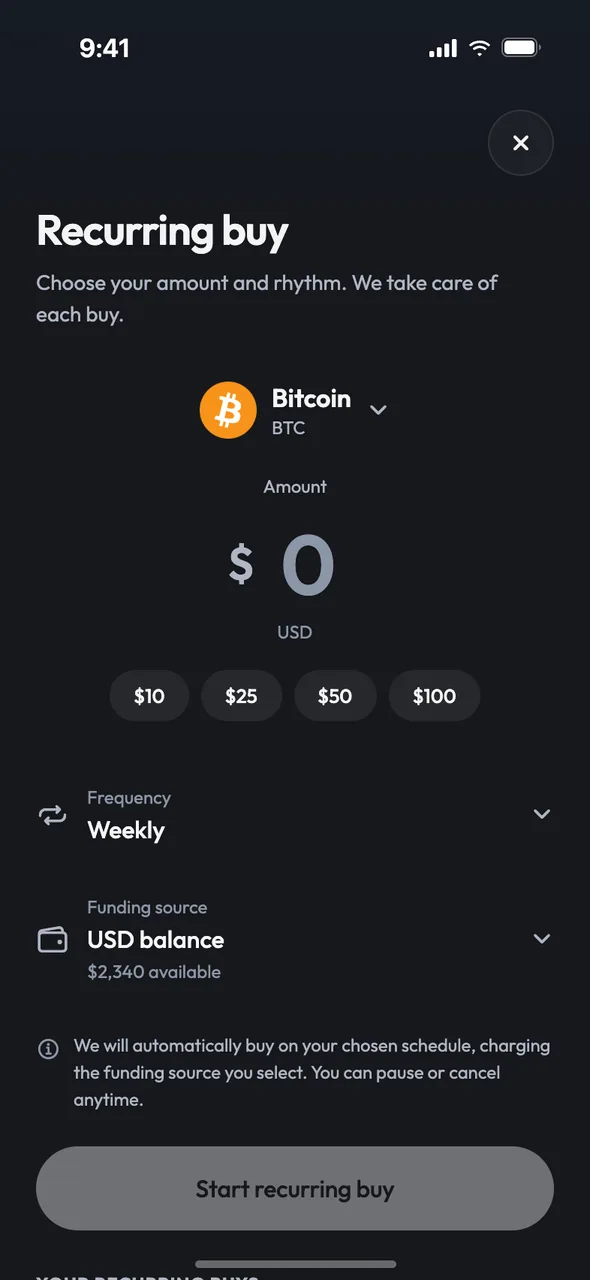
Task: Select the $100 quick amount
Action: point(434,696)
